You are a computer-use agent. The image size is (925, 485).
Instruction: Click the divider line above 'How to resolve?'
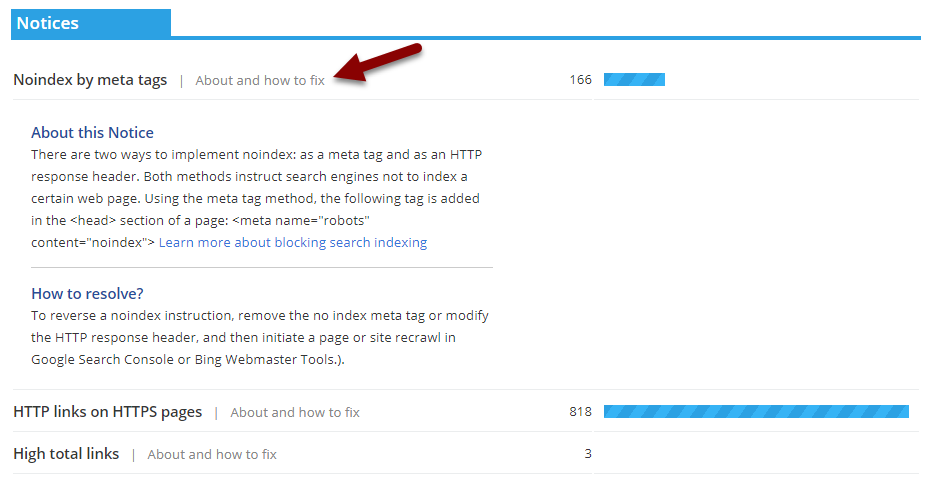(262, 268)
